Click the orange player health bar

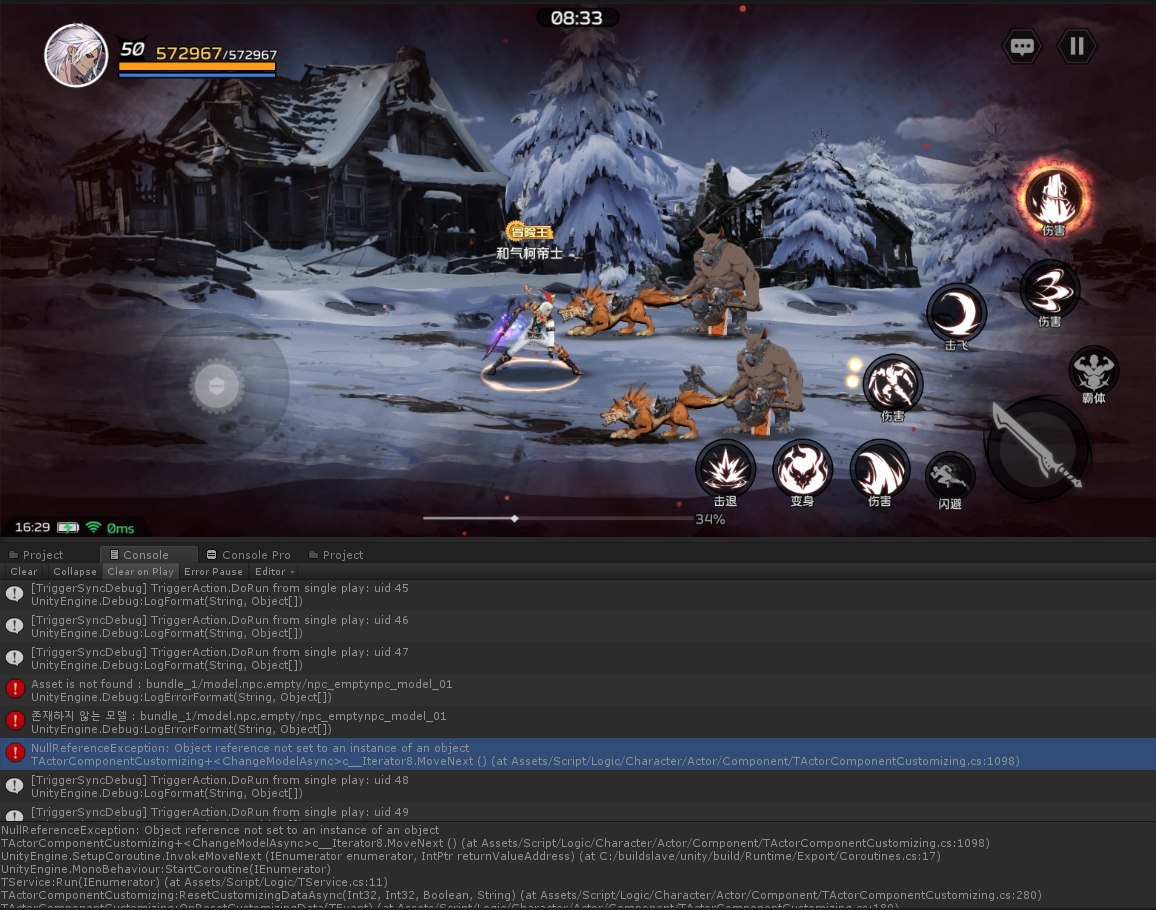coord(197,67)
